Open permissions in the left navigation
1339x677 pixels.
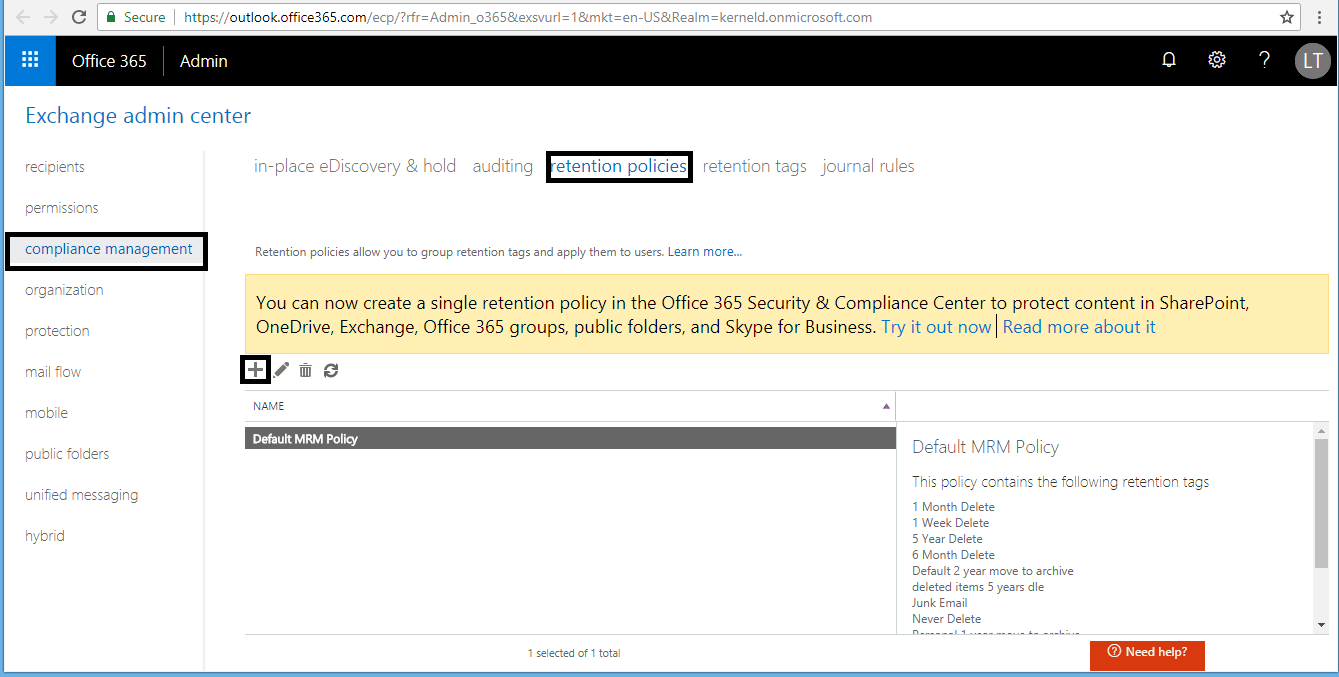click(x=62, y=208)
